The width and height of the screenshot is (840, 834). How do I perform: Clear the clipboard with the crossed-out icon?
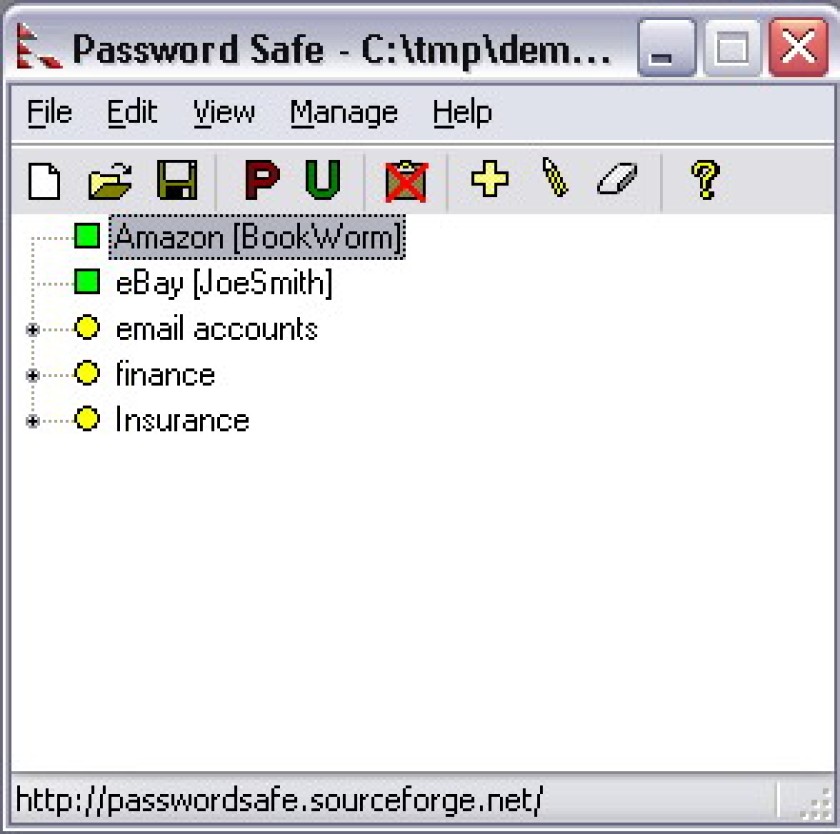click(x=406, y=182)
